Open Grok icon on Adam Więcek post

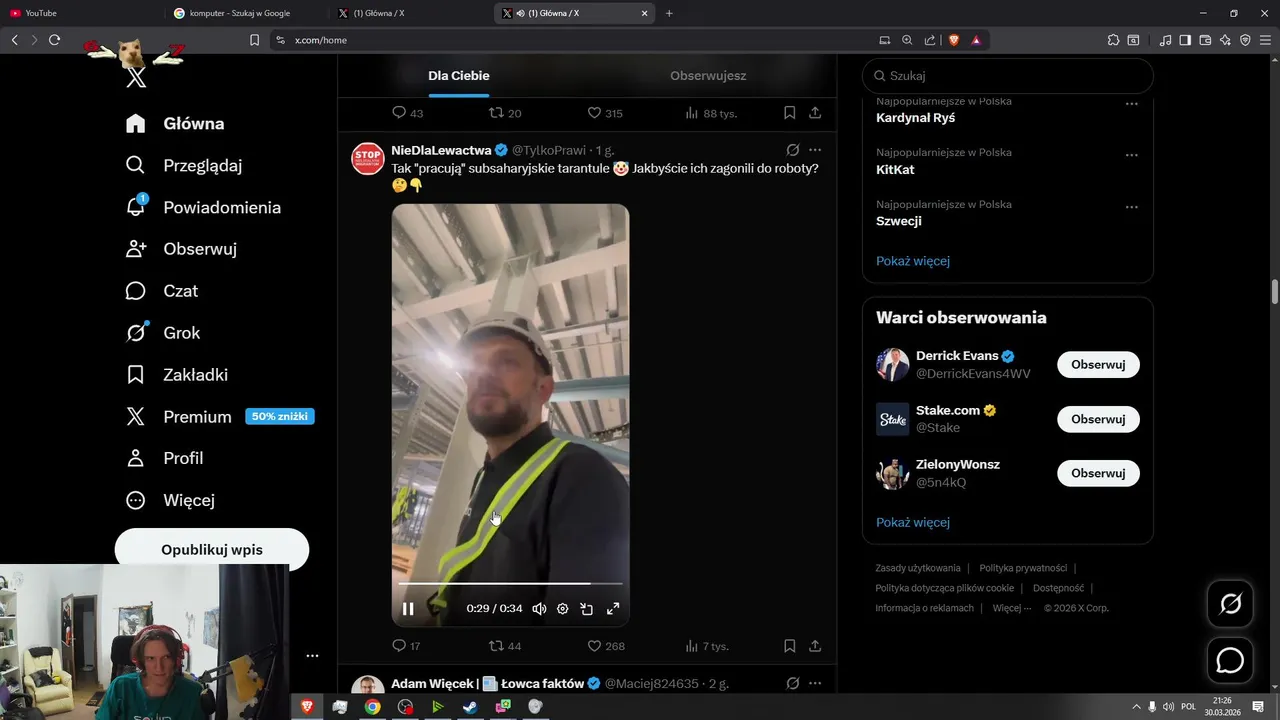coord(792,683)
